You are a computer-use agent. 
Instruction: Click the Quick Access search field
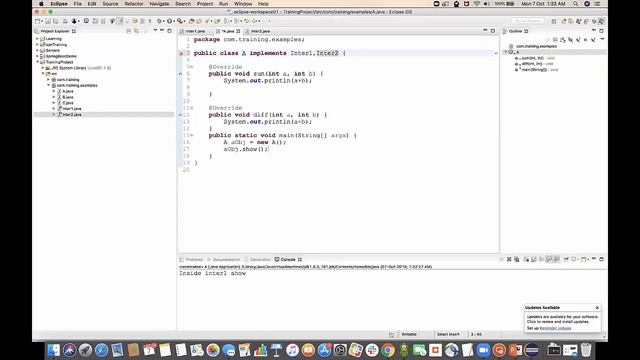pos(528,21)
